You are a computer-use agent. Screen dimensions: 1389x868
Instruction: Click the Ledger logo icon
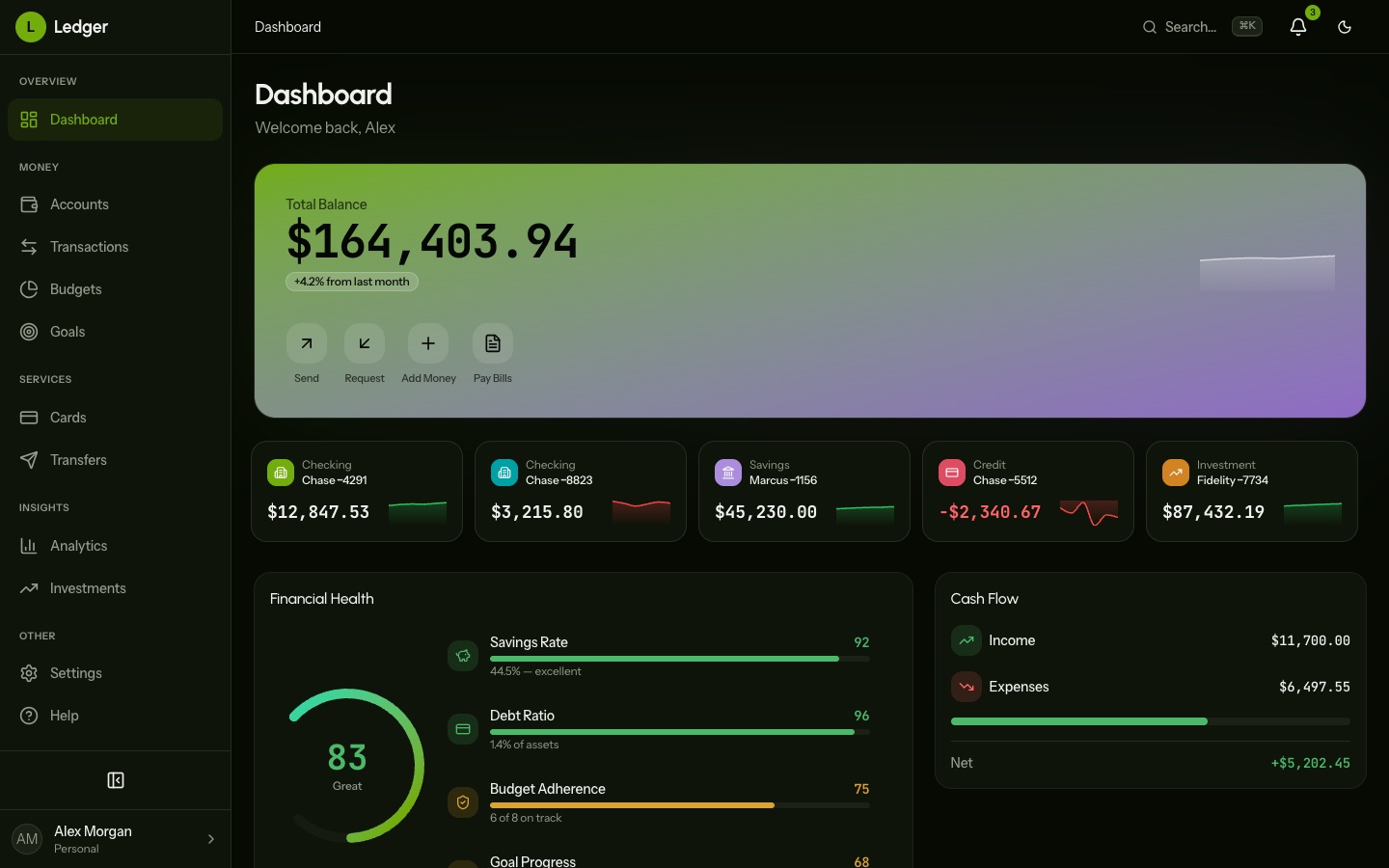pos(31,27)
